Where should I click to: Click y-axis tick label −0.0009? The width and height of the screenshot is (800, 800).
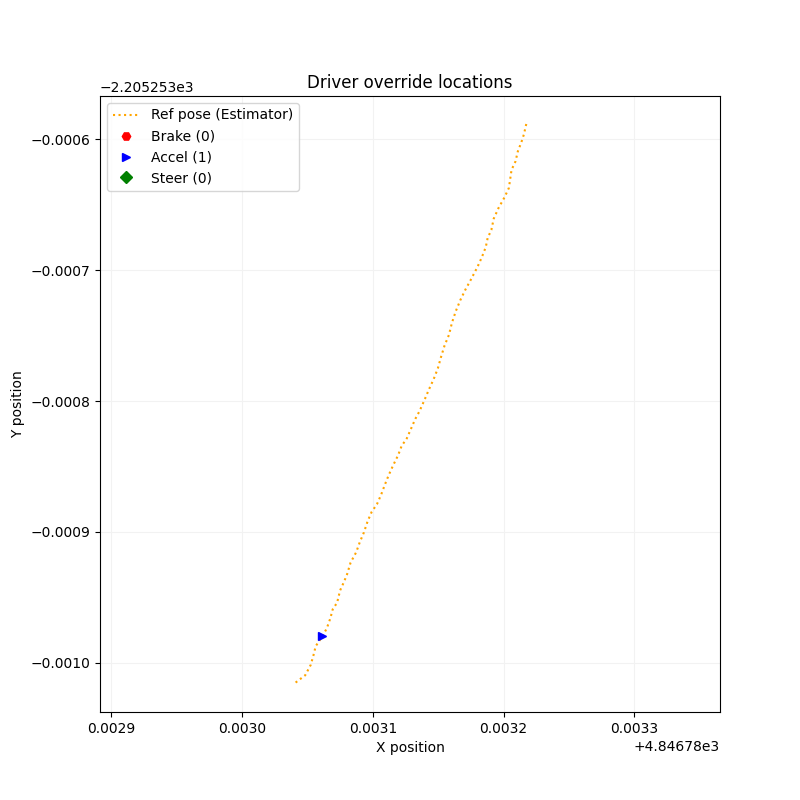tap(61, 532)
